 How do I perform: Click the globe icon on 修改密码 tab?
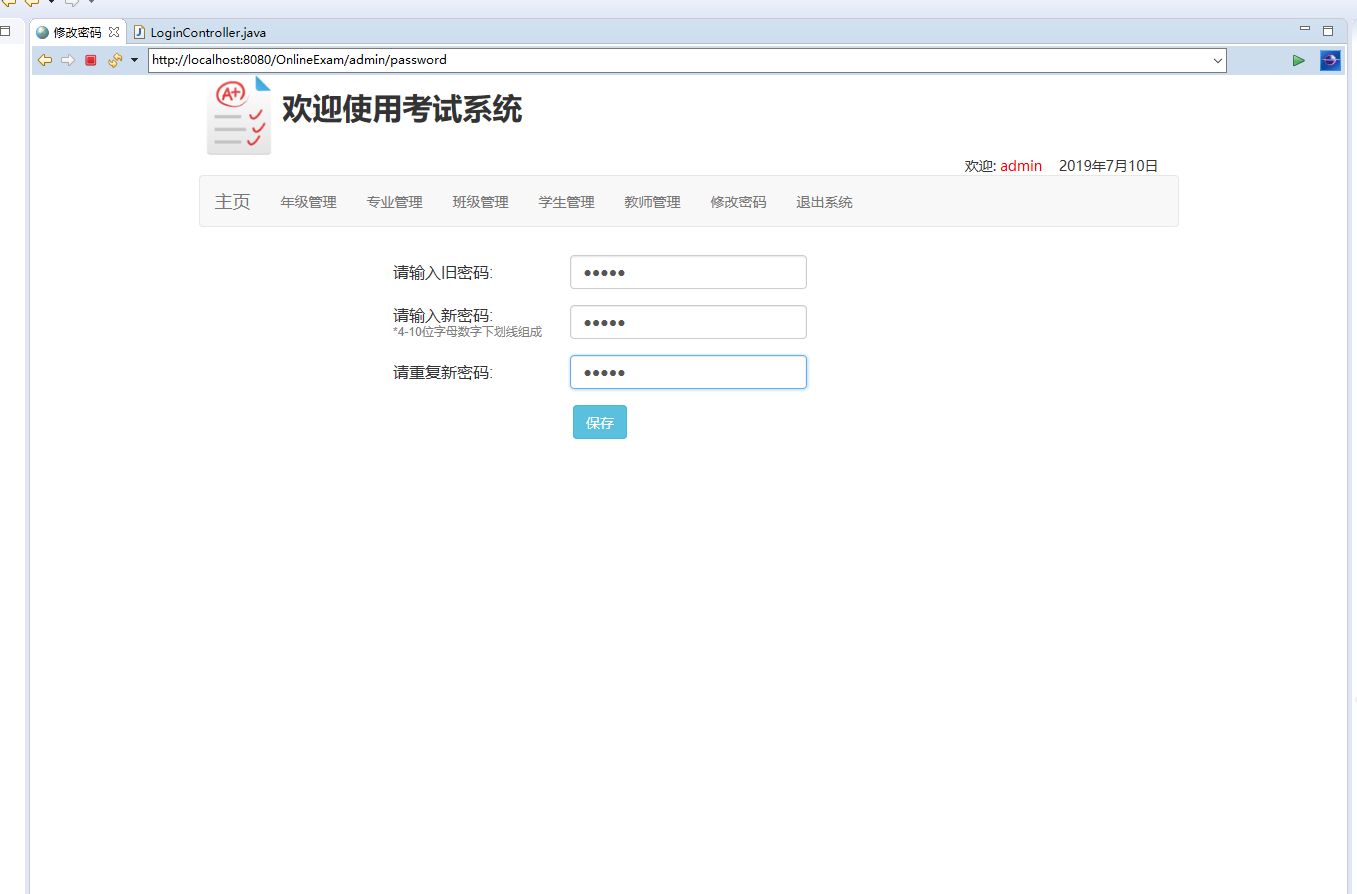41,31
